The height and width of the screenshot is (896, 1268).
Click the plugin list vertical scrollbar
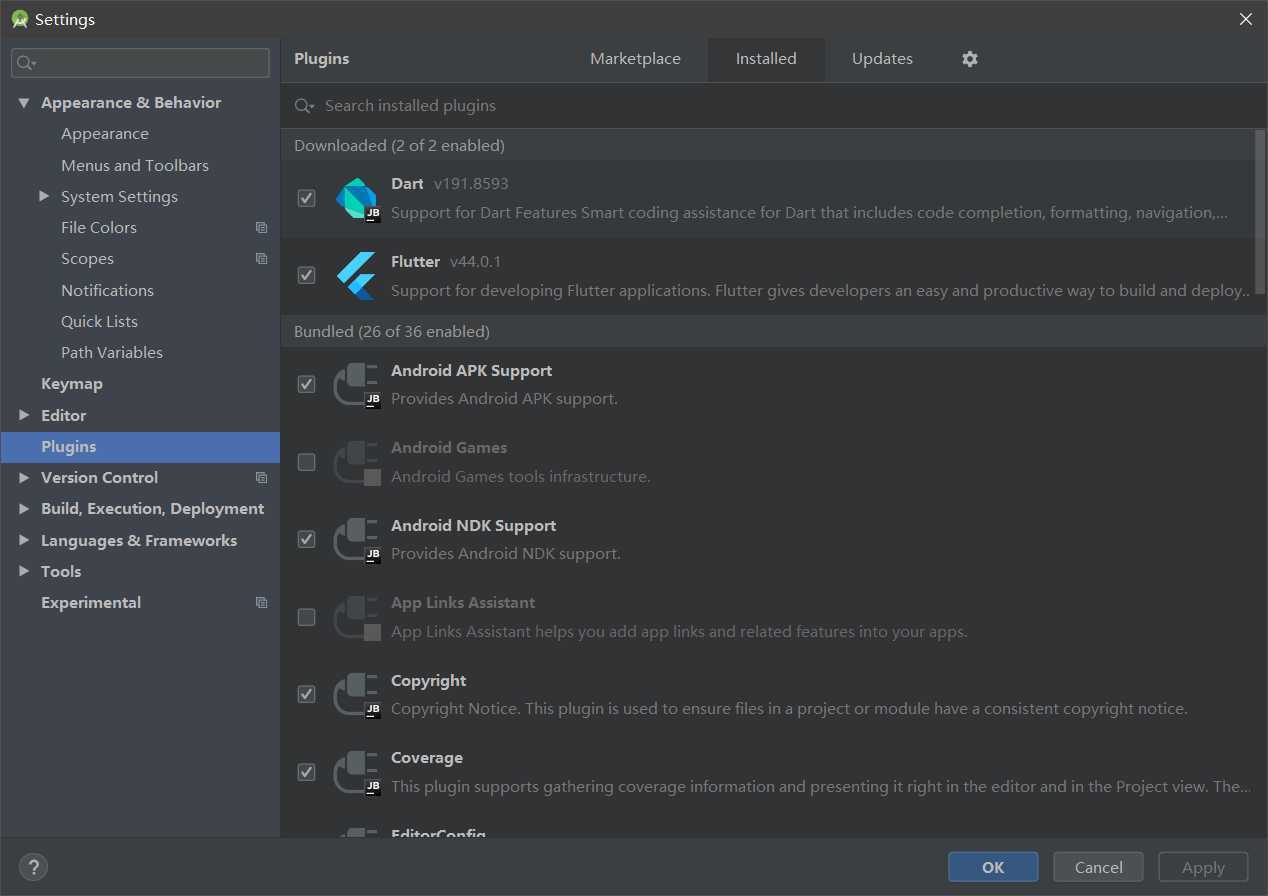[1259, 210]
